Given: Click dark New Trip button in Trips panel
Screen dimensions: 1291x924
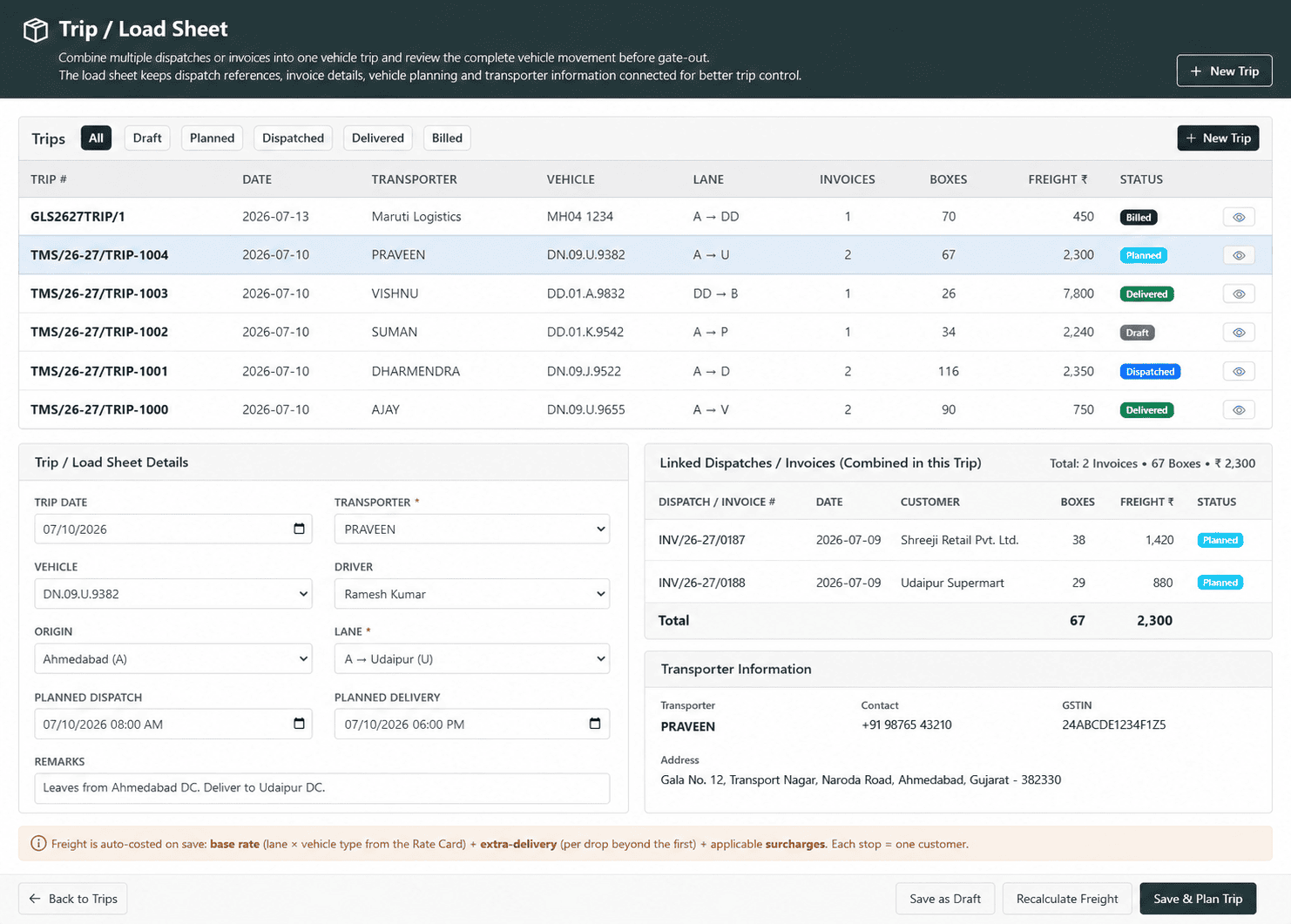Looking at the screenshot, I should pyautogui.click(x=1218, y=138).
